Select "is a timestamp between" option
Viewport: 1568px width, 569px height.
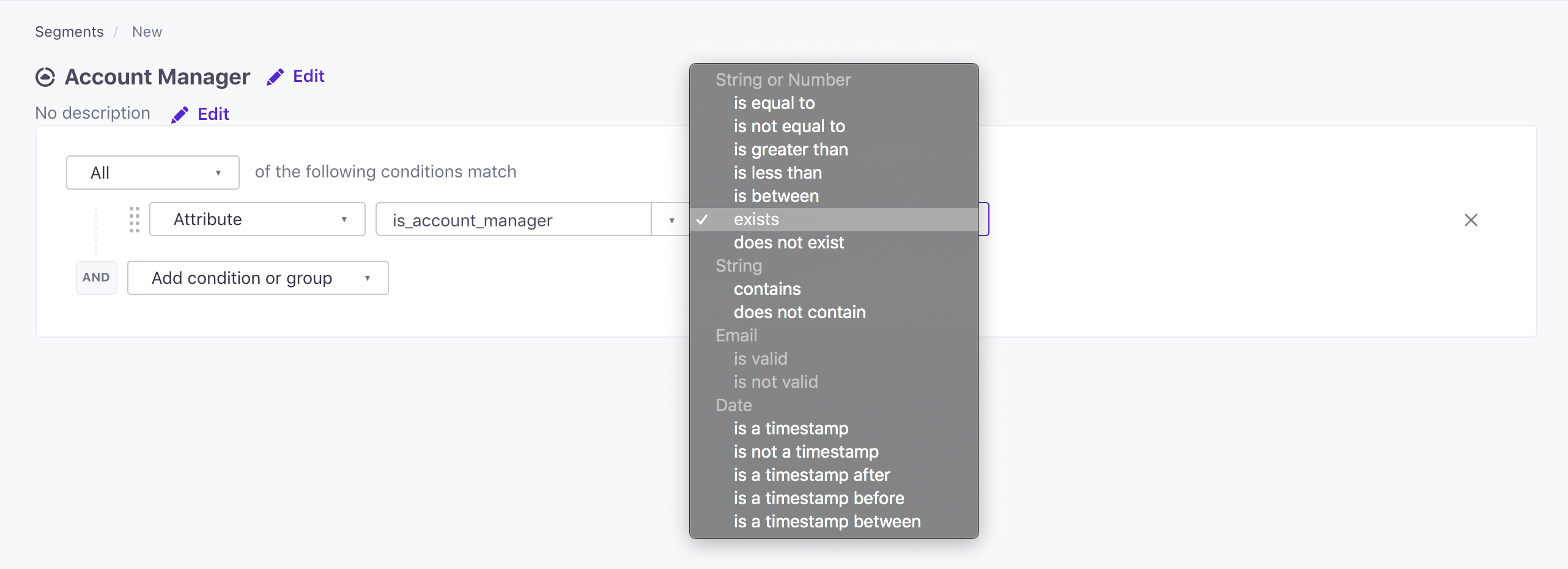pos(827,522)
